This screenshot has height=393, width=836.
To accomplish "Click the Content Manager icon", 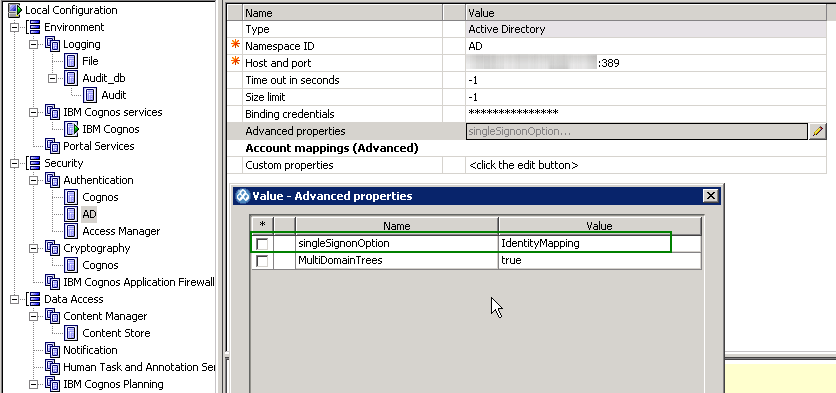I will point(53,316).
